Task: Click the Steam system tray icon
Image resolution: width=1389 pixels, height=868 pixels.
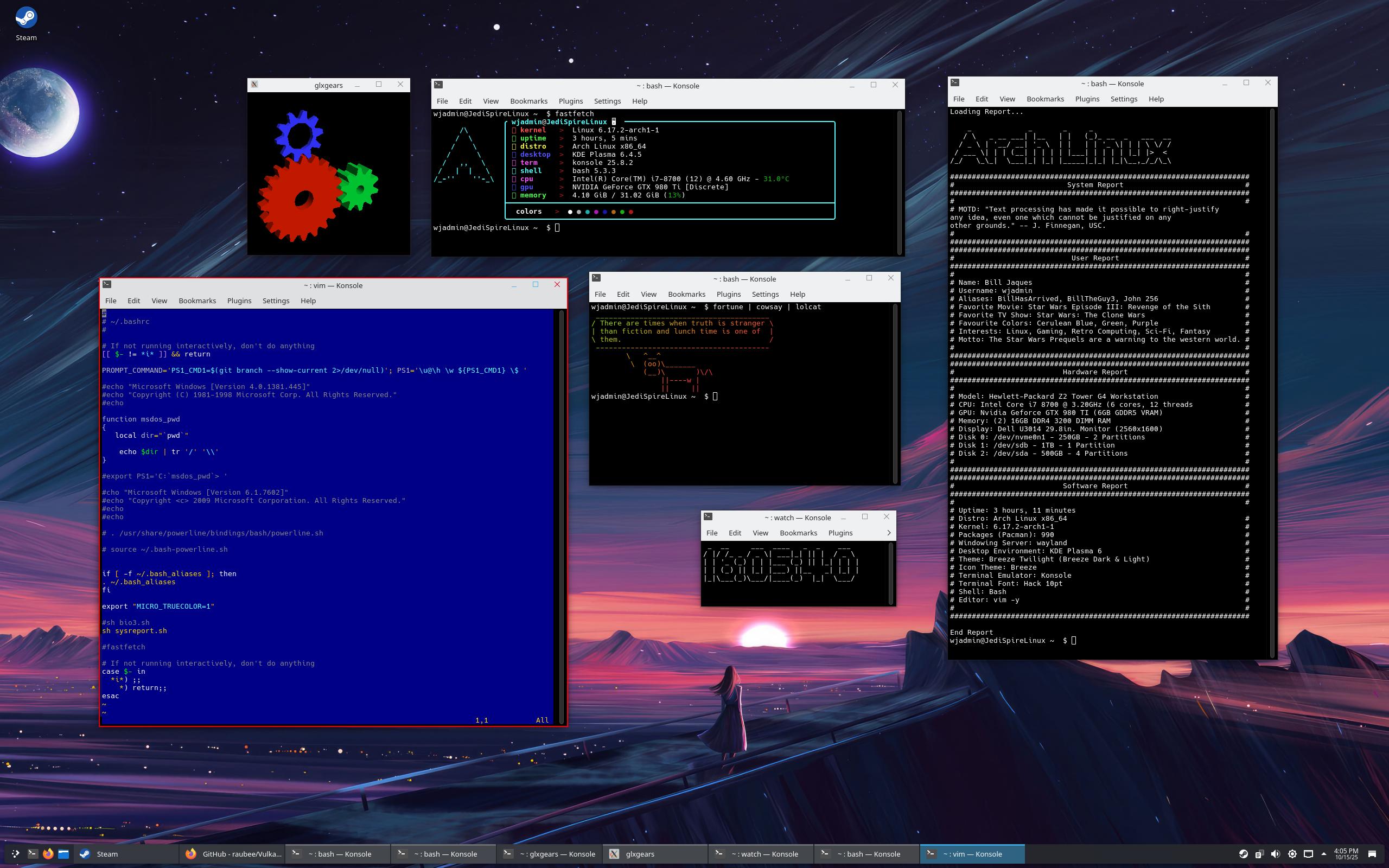Action: 1243,854
